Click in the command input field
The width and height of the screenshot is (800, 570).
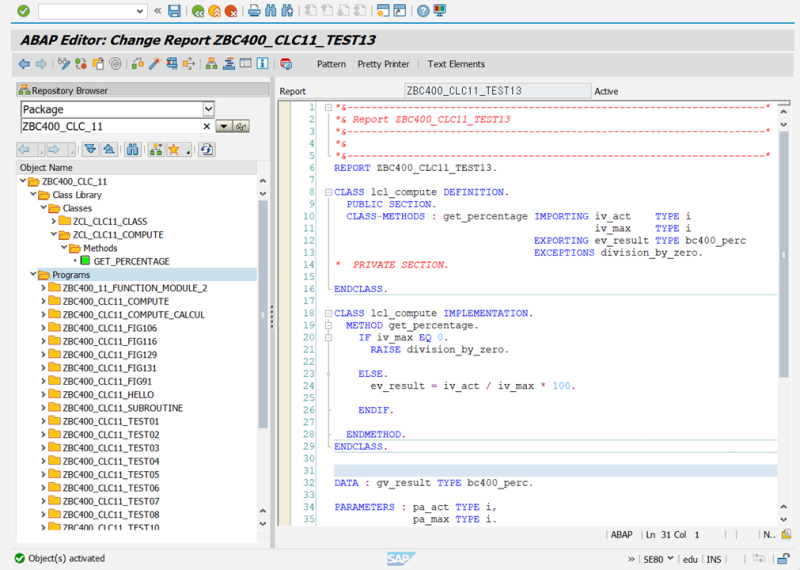coord(87,11)
